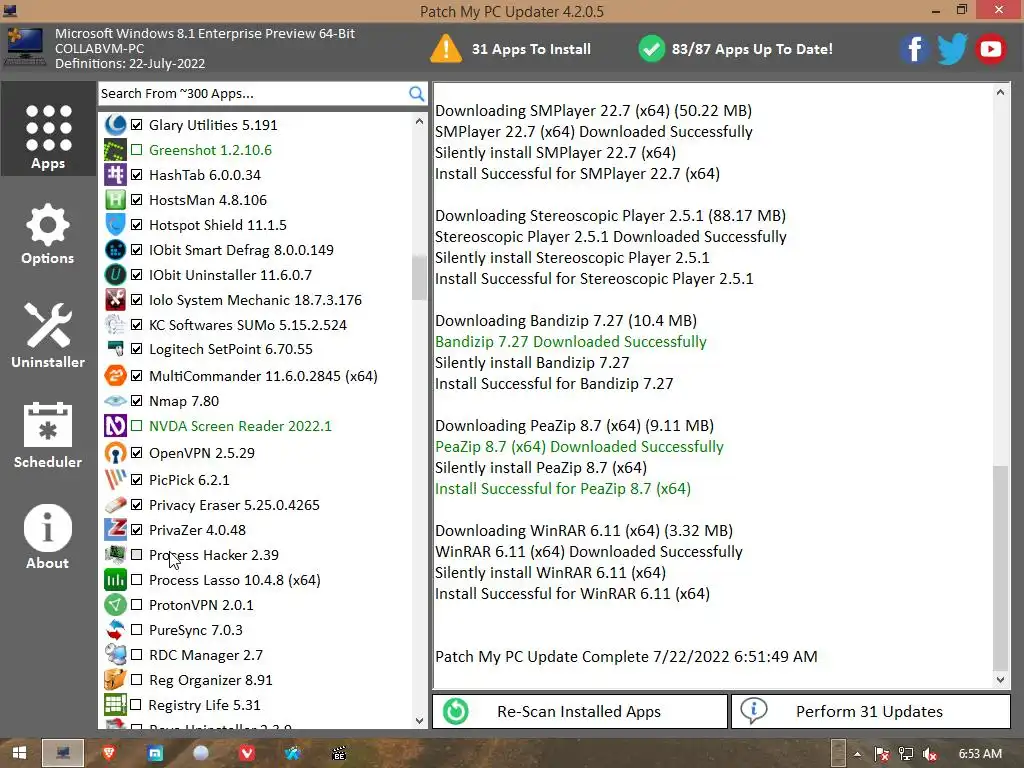1024x768 pixels.
Task: Check the Process Hacker 2.39 checkbox
Action: pos(136,555)
